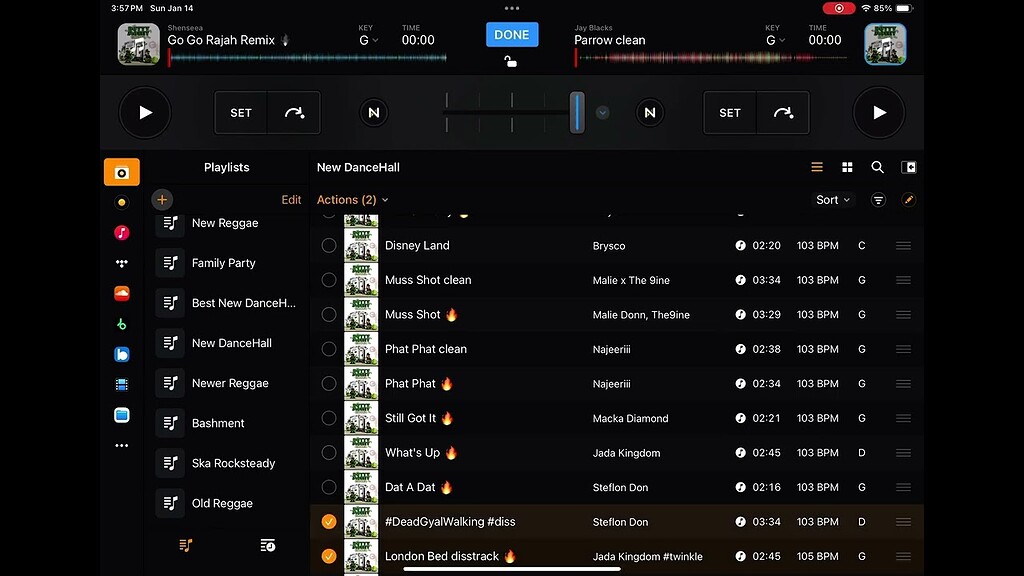
Task: Open the filter icon next to Sort
Action: click(x=878, y=199)
